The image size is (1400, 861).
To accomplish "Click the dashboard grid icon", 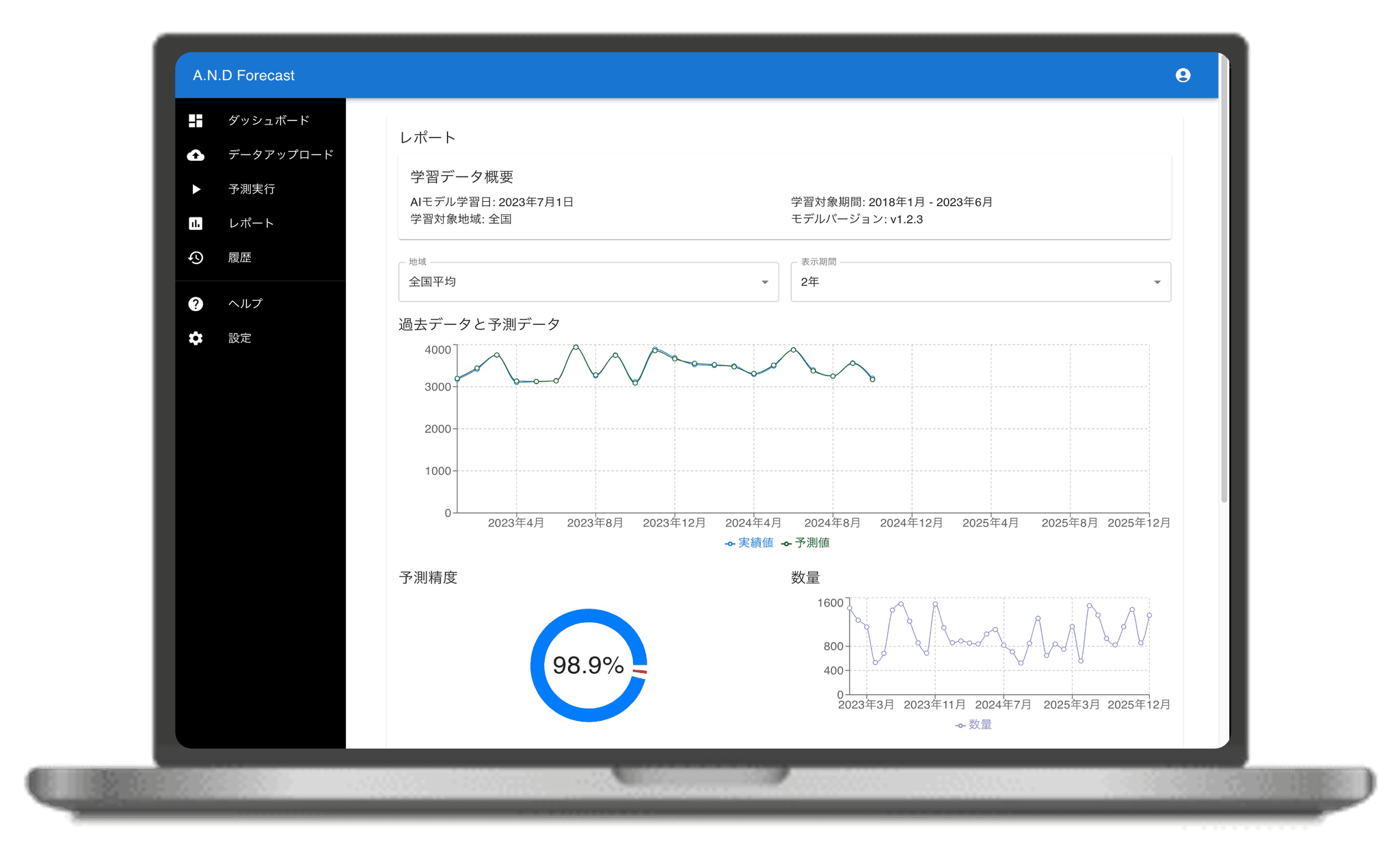I will [x=196, y=120].
